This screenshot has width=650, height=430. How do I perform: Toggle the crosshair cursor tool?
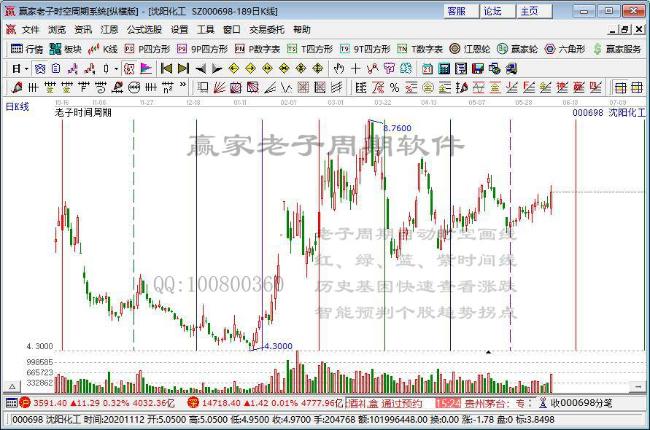point(355,69)
